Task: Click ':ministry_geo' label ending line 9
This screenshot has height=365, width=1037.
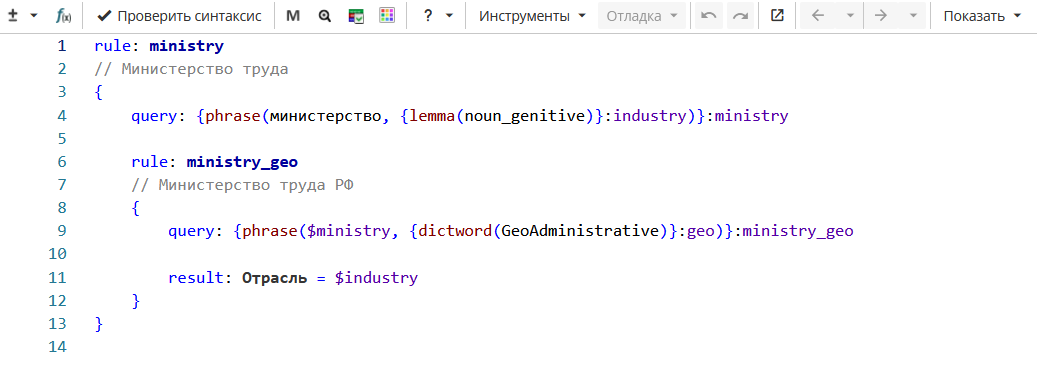Action: 794,231
